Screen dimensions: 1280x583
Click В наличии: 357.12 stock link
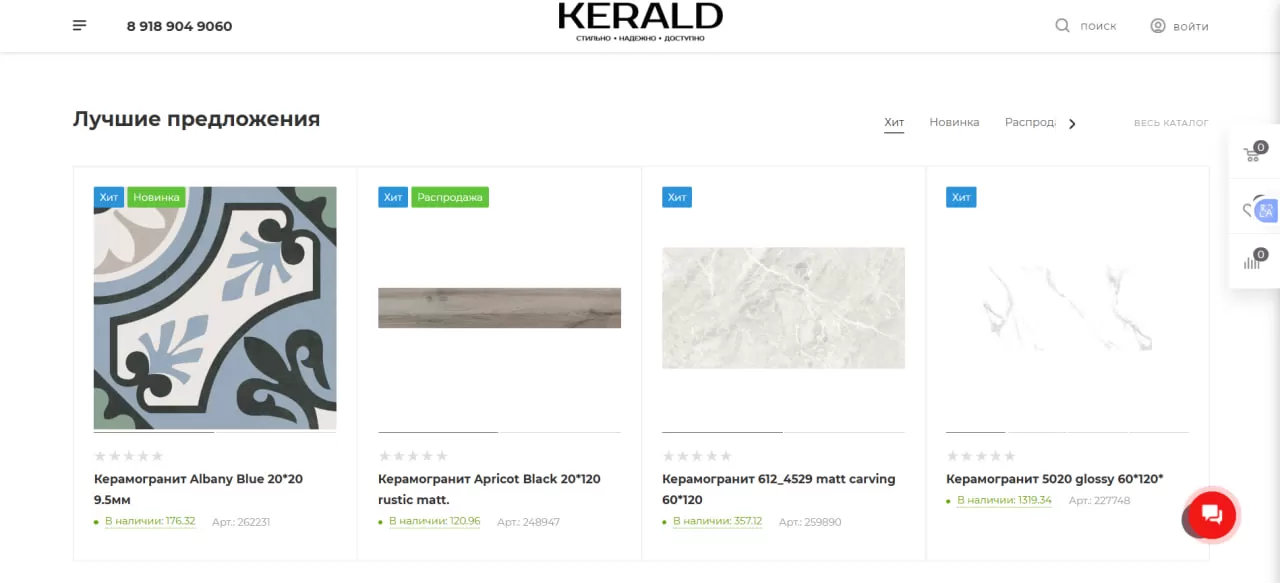point(717,522)
